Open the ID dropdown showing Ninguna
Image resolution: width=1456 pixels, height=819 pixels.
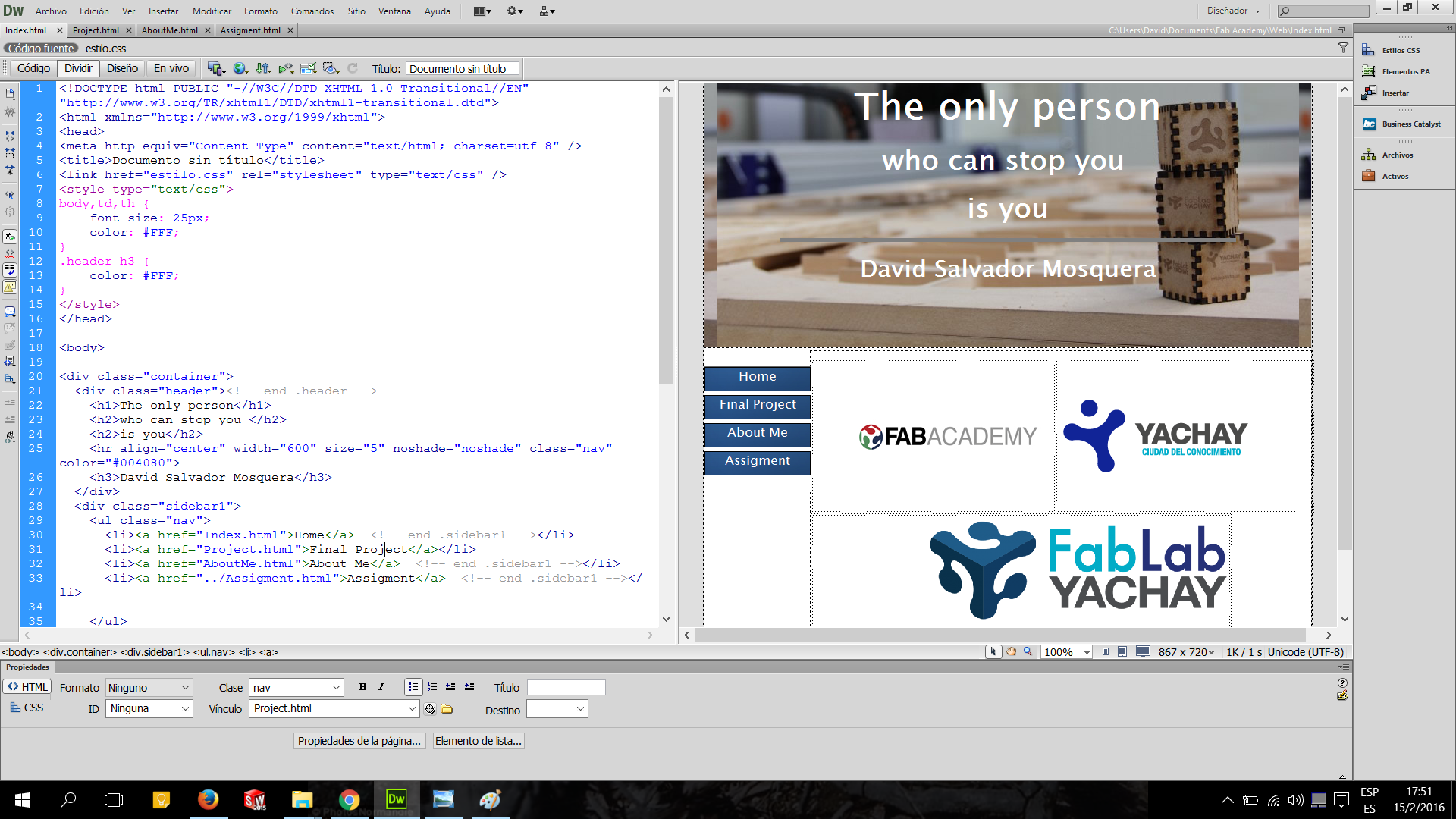coord(149,708)
